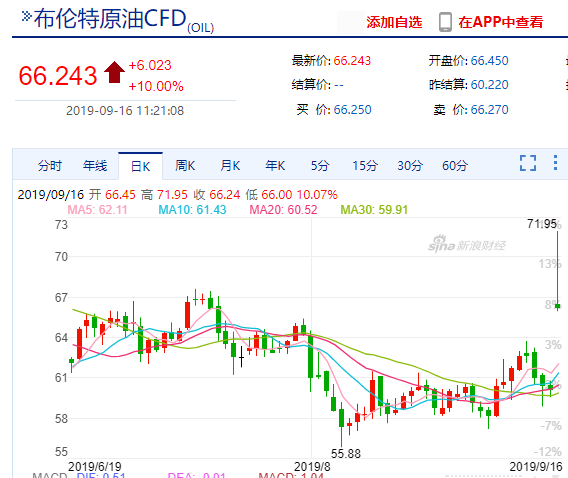Viewport: 568px width, 478px height.
Task: Click the 71.95 high price annotation
Action: [542, 224]
